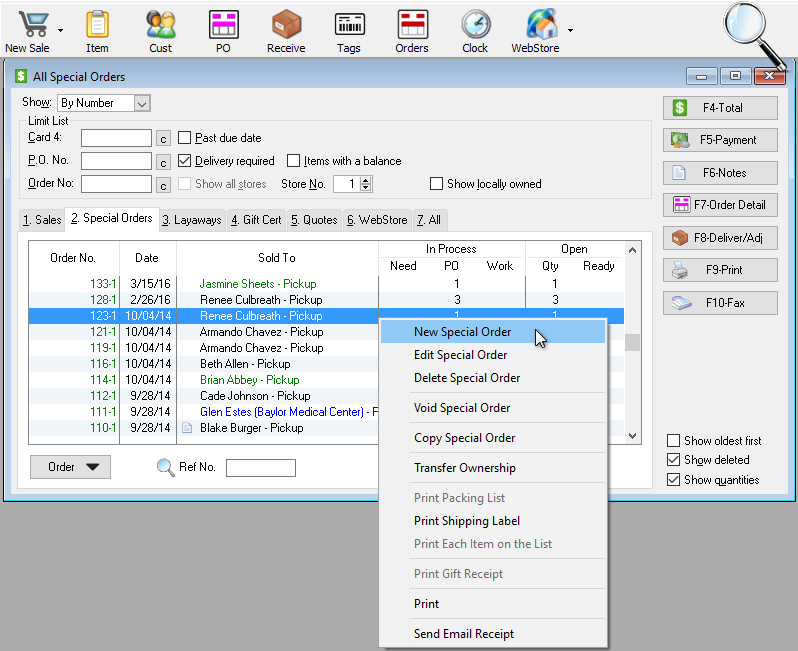Click the Receive box icon
798x651 pixels.
[x=286, y=25]
